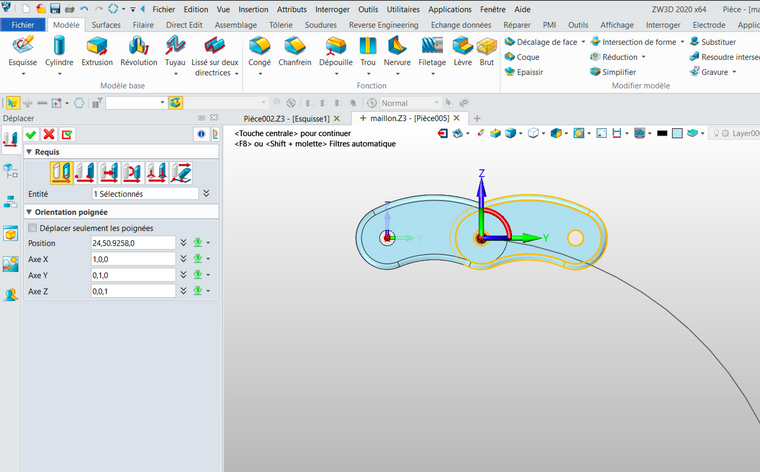Click the Position value field

(x=133, y=243)
